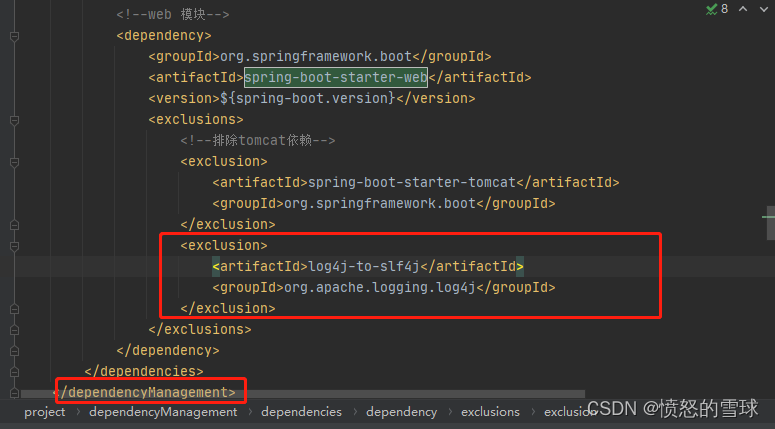Click the '</dependencyManagement>' closing tag

tap(144, 392)
